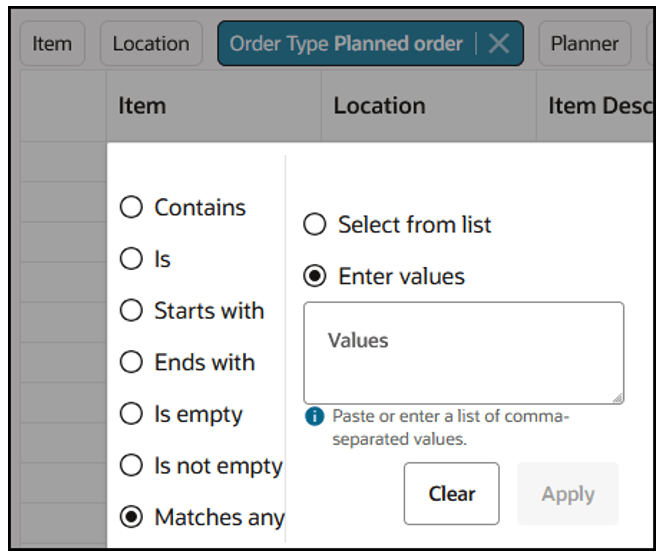Select the Contains radio option
Viewport: 662px width, 556px height.
[x=132, y=208]
